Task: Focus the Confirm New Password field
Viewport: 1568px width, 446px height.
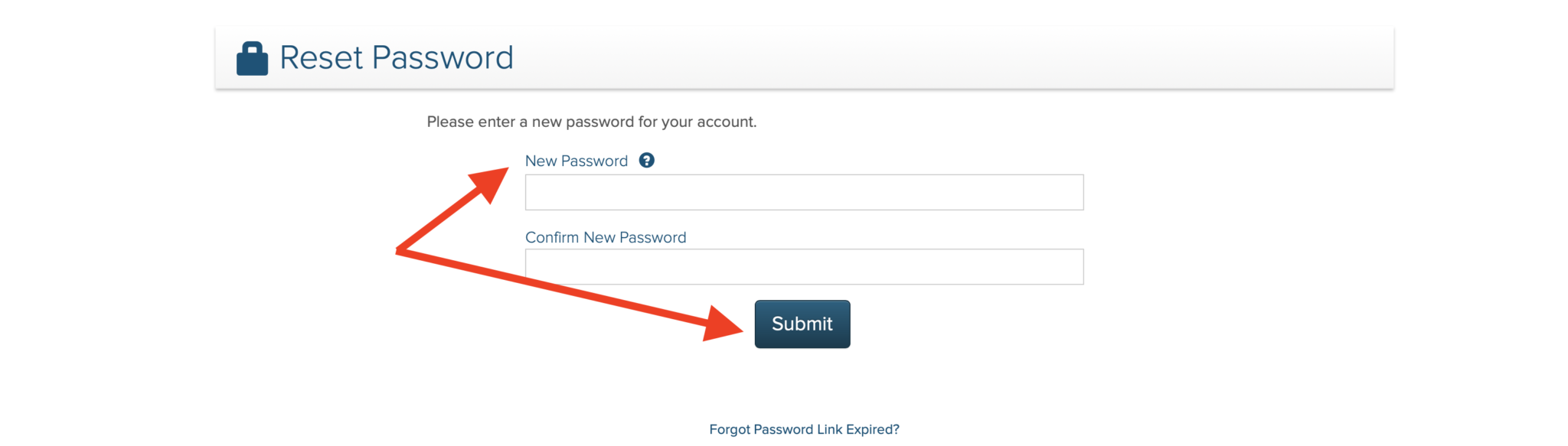Action: [804, 267]
